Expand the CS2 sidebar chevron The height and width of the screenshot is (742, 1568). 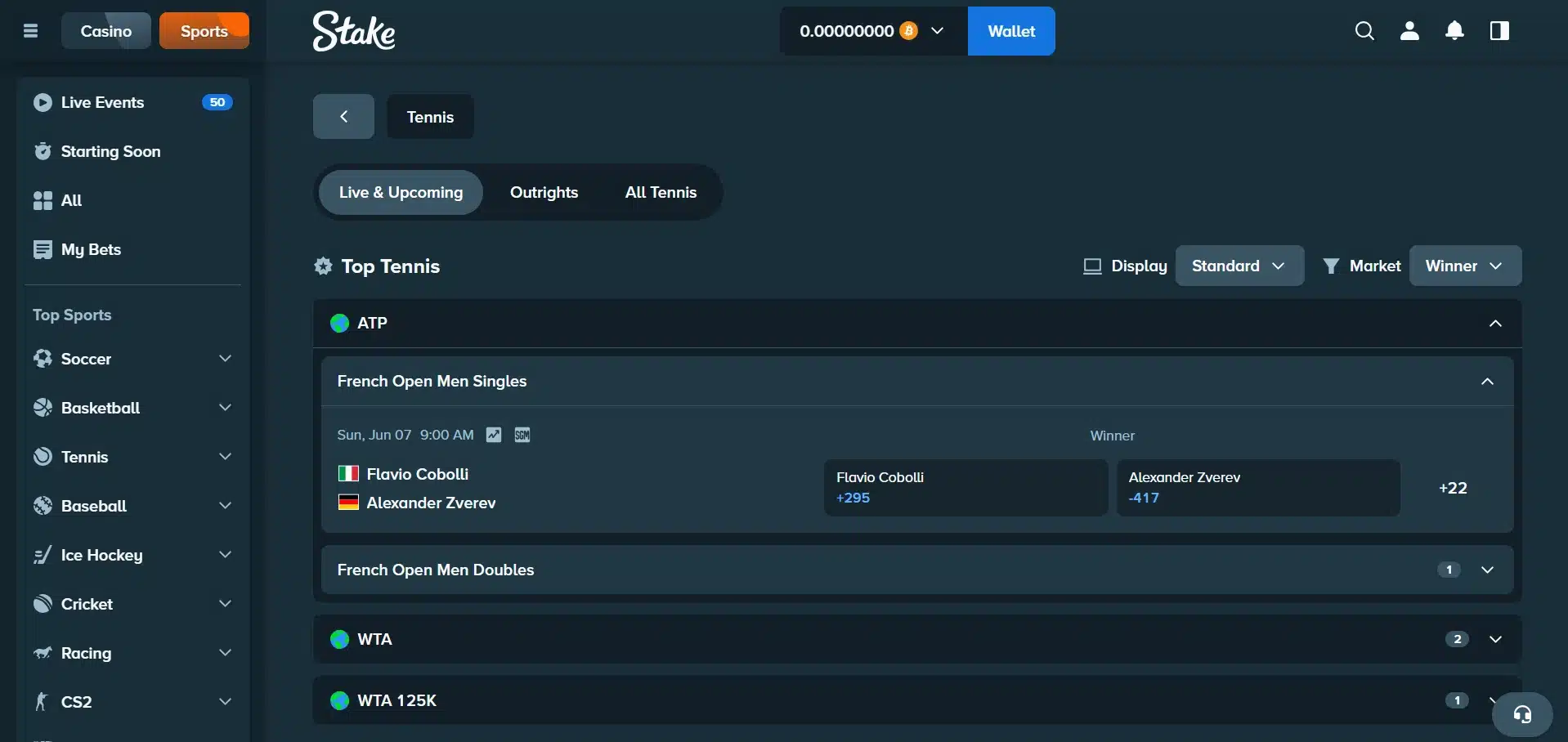(x=225, y=701)
